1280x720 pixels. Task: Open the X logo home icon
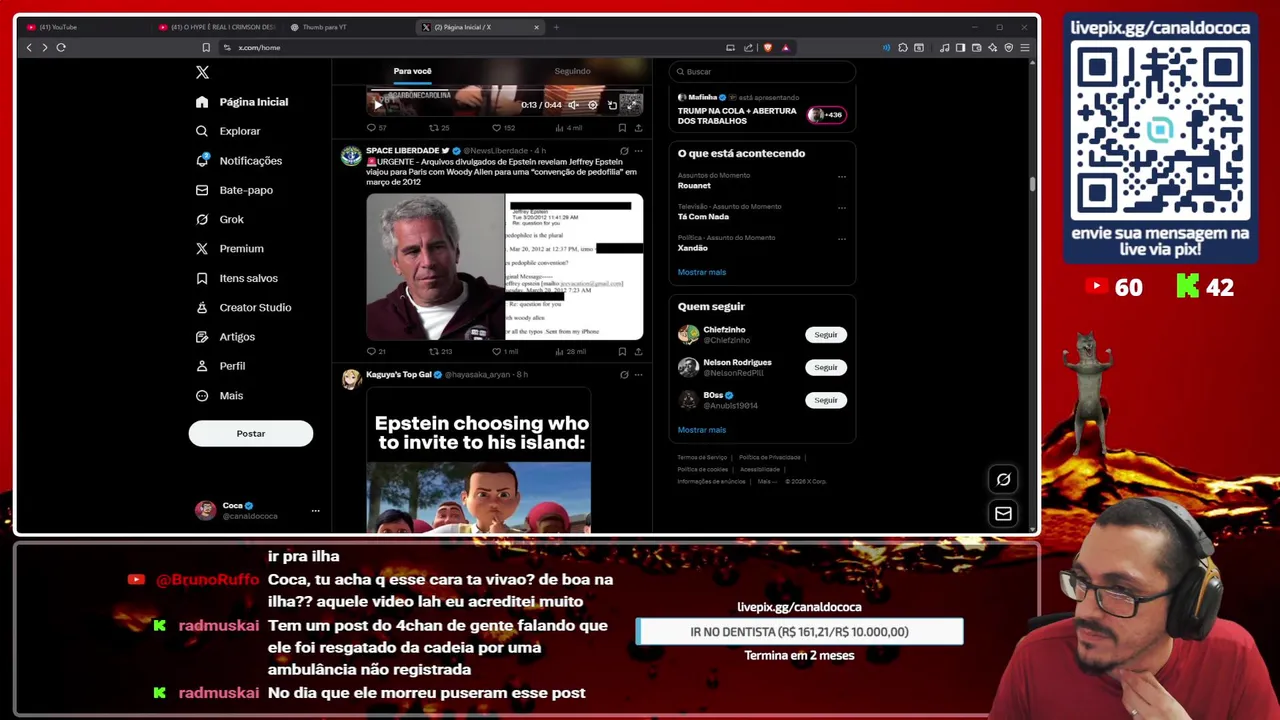pyautogui.click(x=202, y=72)
